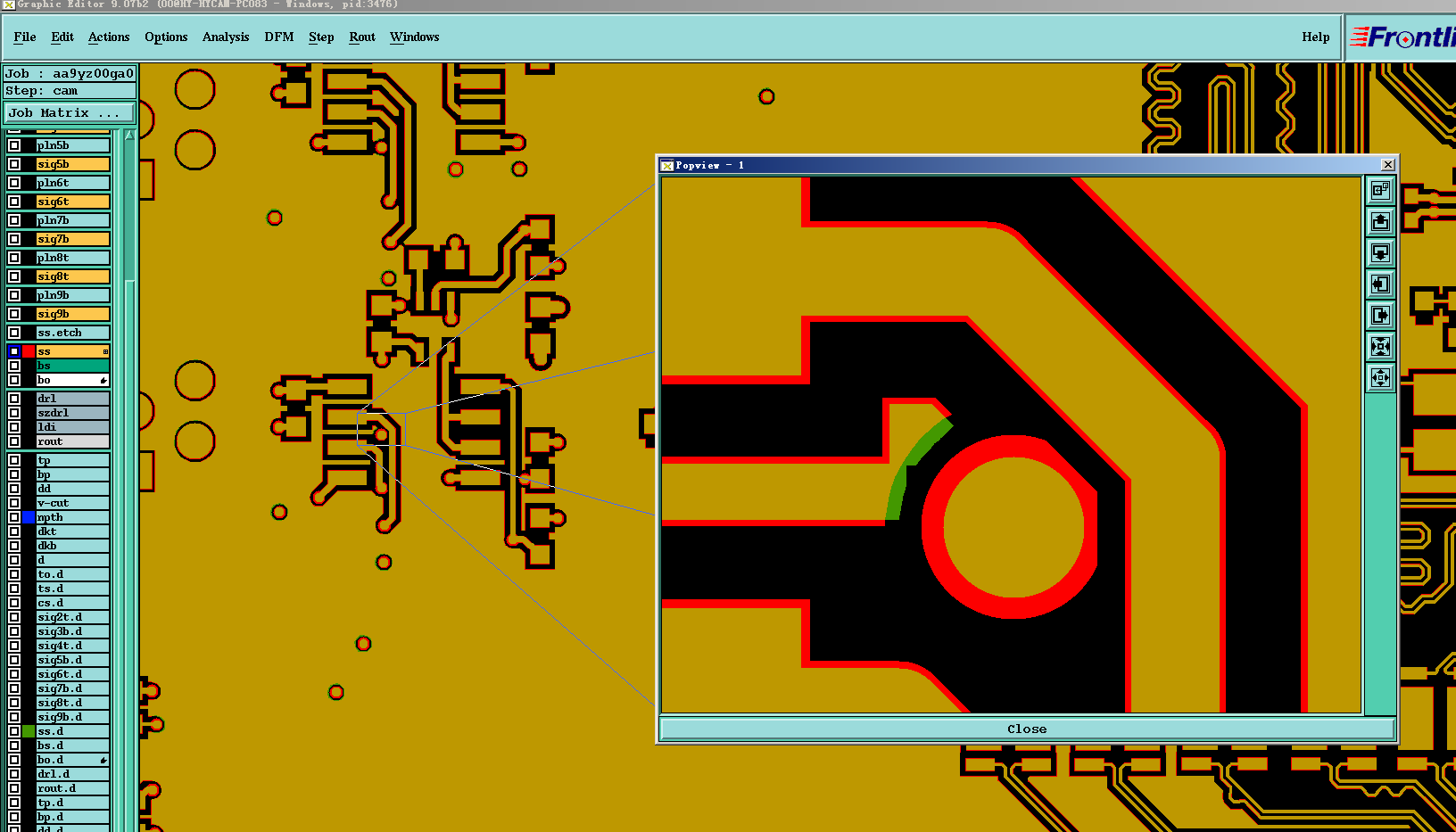Enable the drl layer checkbox
1456x832 pixels.
pos(14,399)
